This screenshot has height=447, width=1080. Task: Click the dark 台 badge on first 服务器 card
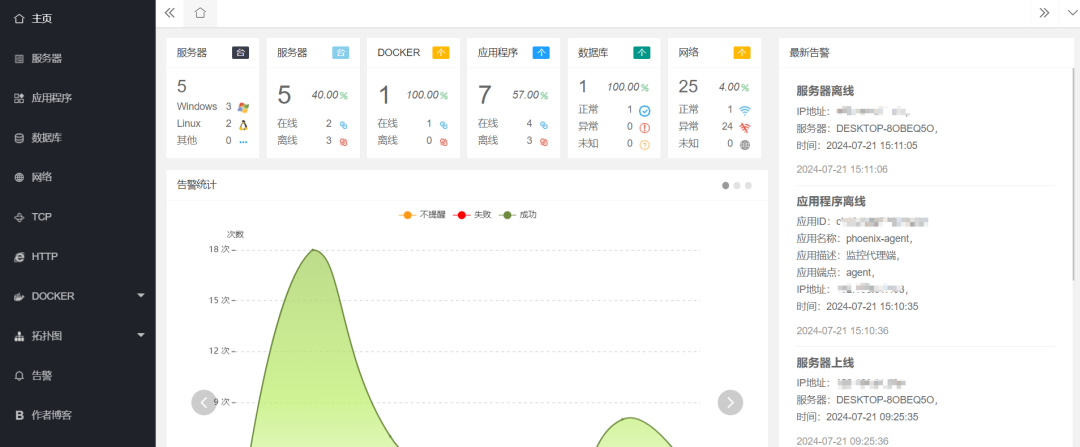point(240,52)
